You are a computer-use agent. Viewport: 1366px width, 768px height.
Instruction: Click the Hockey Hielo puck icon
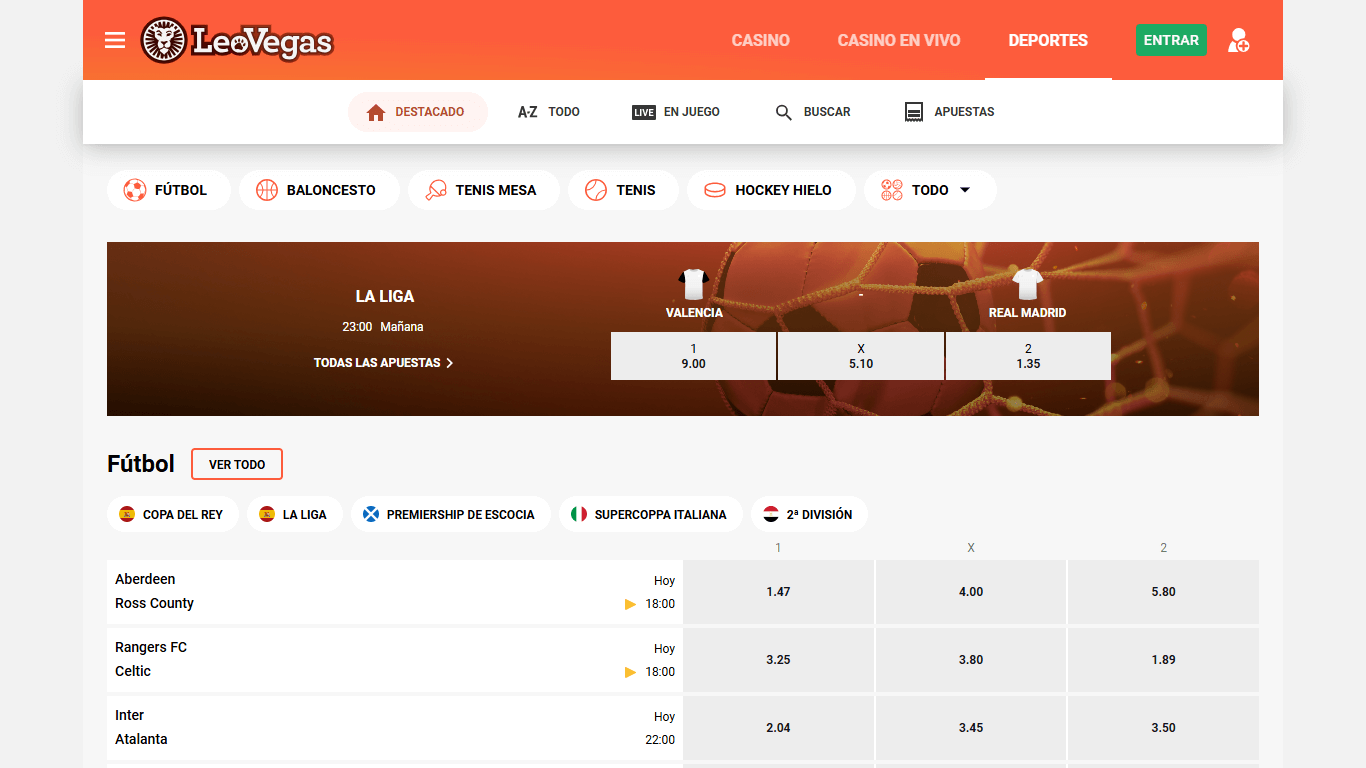click(x=715, y=190)
